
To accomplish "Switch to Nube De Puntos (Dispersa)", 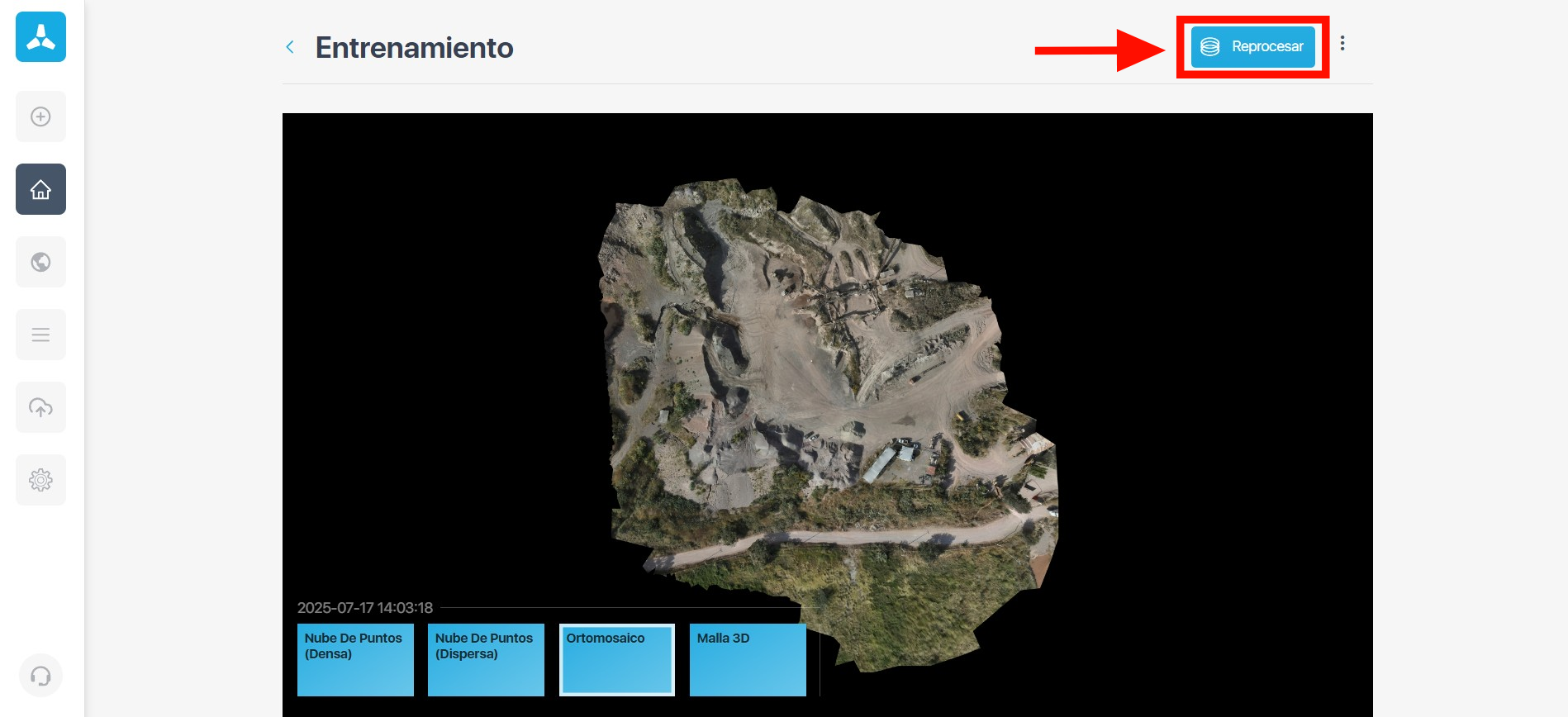I will click(486, 659).
